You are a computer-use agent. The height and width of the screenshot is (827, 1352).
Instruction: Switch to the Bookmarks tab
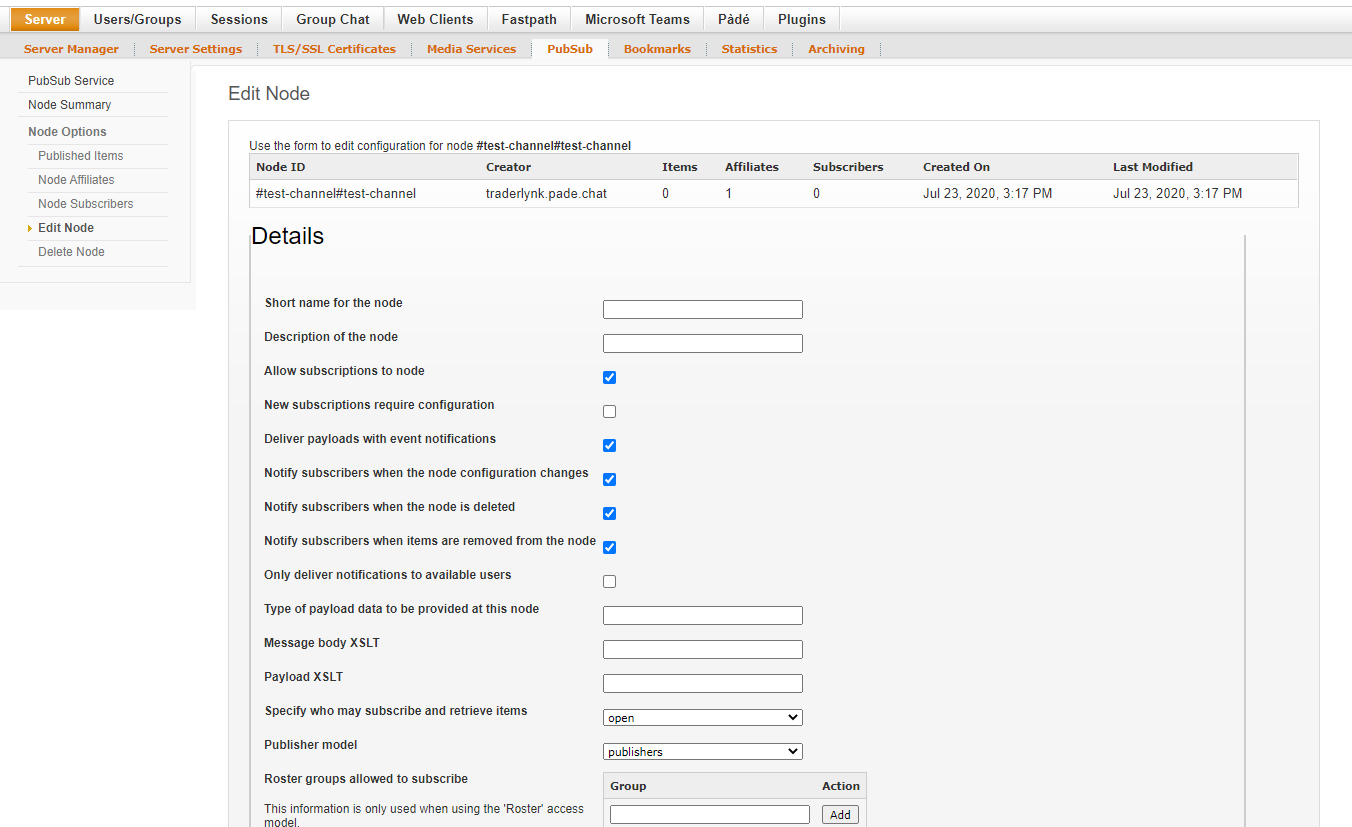[656, 48]
